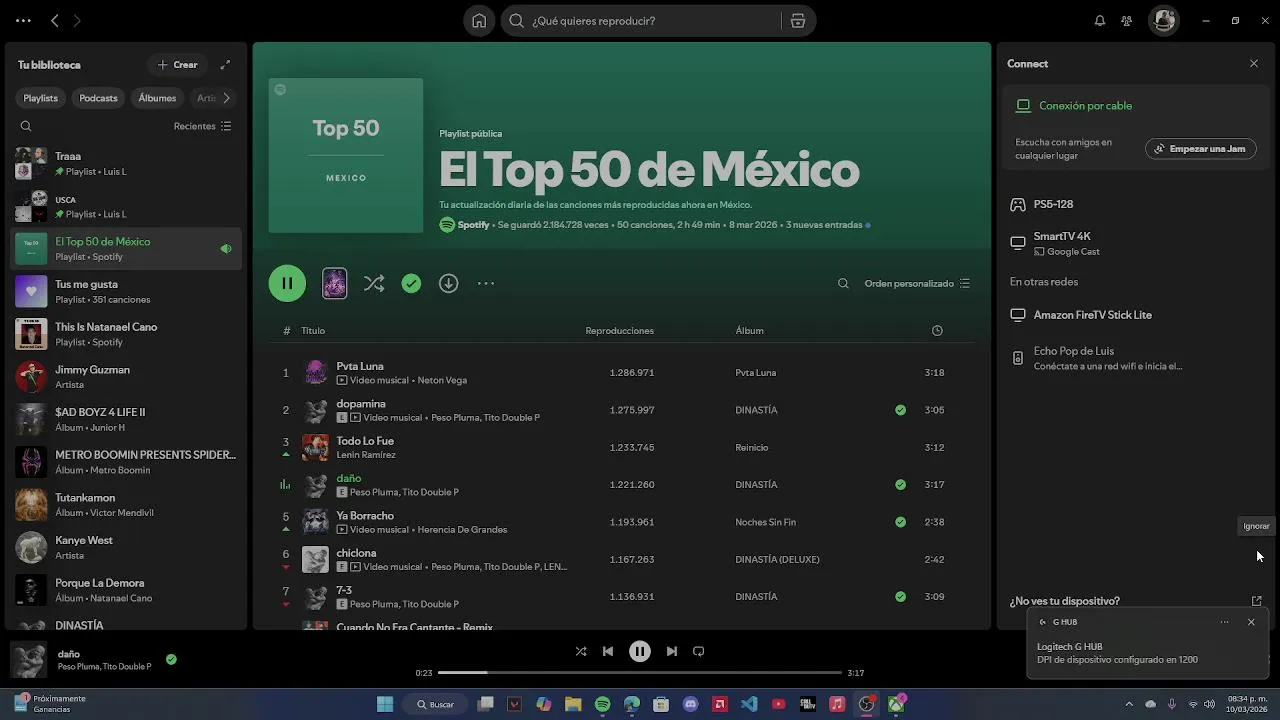Open the Home icon button

point(479,21)
